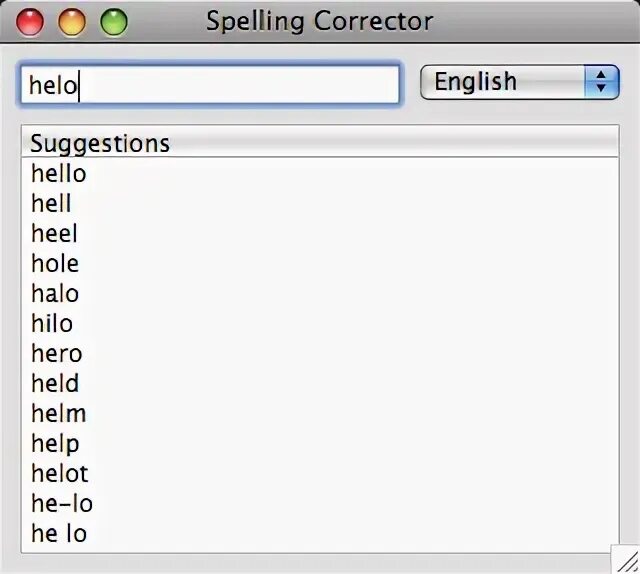
Task: Choose the suggestion "help"
Action: tap(55, 444)
